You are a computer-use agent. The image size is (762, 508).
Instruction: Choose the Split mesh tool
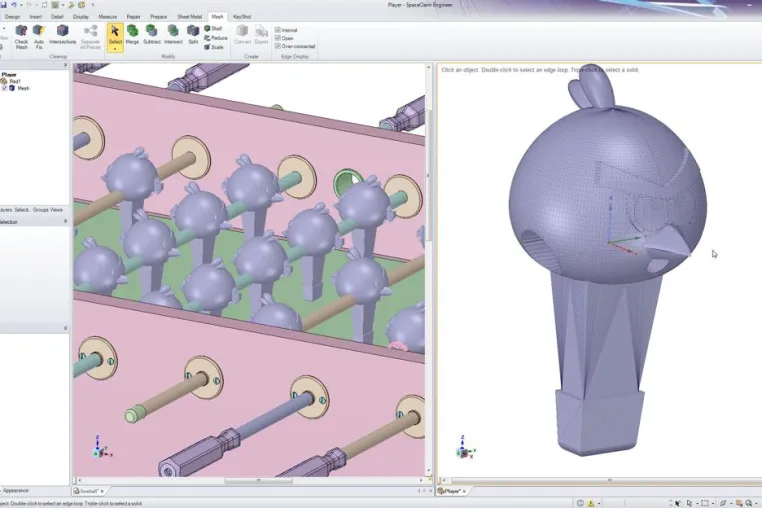click(193, 35)
